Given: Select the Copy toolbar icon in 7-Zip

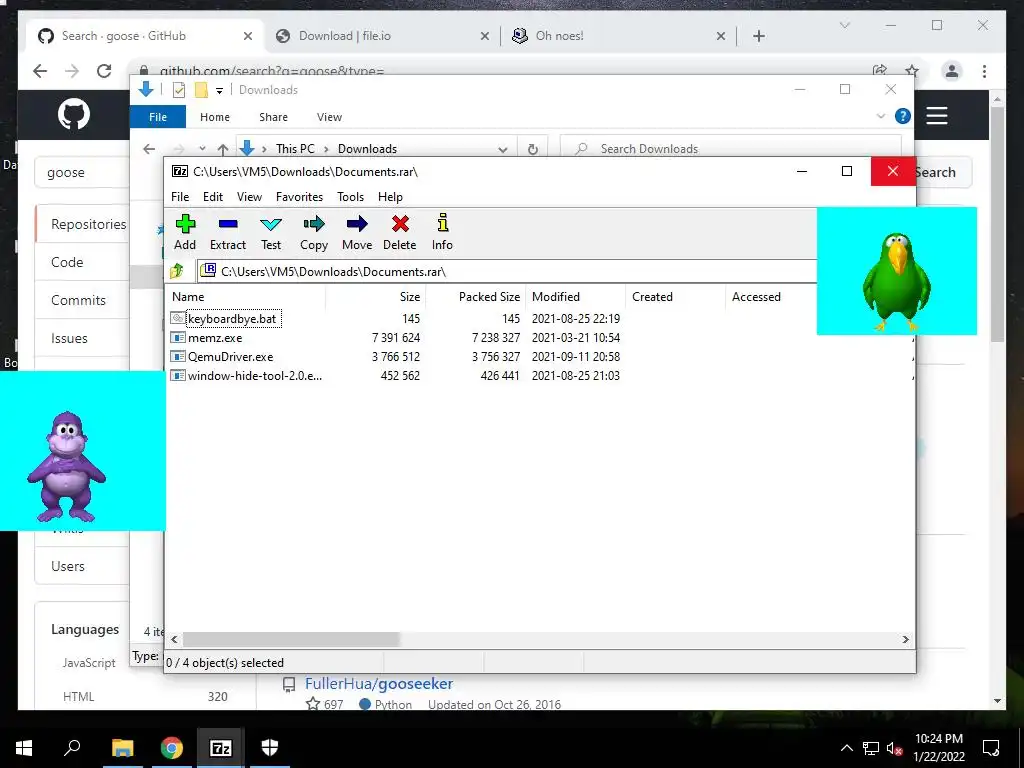Looking at the screenshot, I should (x=313, y=232).
